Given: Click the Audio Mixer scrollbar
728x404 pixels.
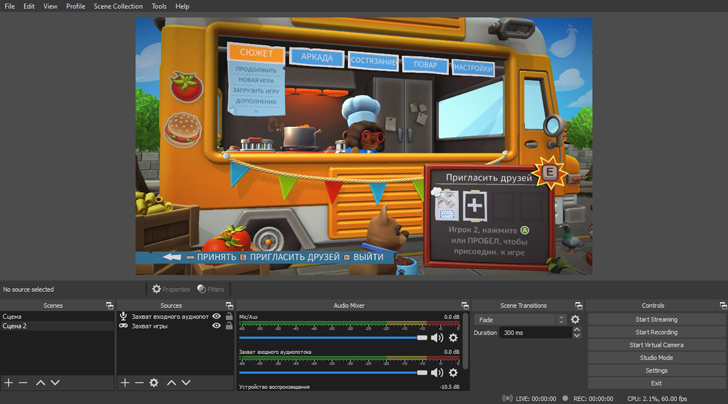Looking at the screenshot, I should (465, 341).
